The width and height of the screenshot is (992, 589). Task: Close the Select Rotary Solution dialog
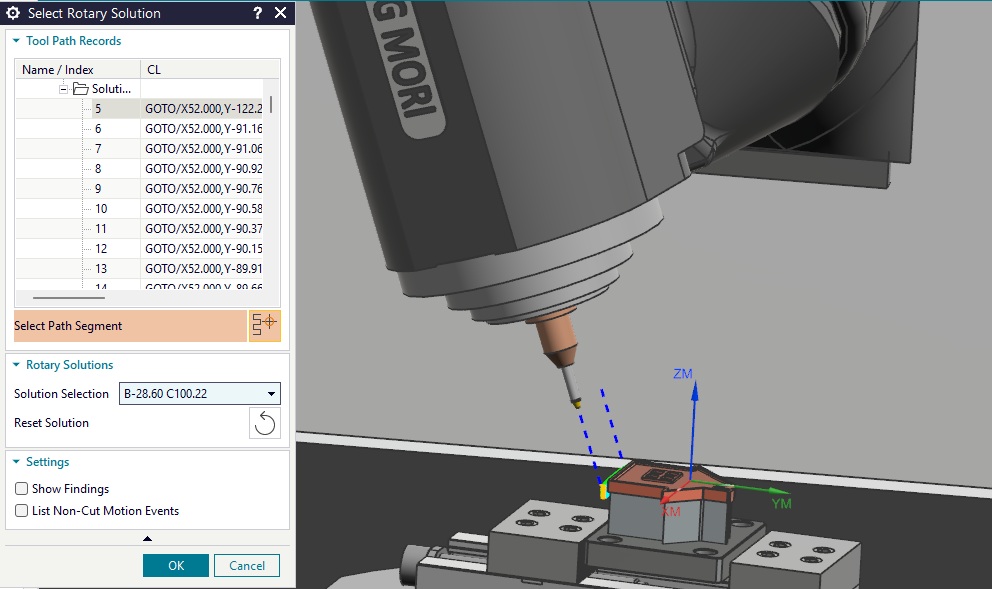(x=280, y=14)
